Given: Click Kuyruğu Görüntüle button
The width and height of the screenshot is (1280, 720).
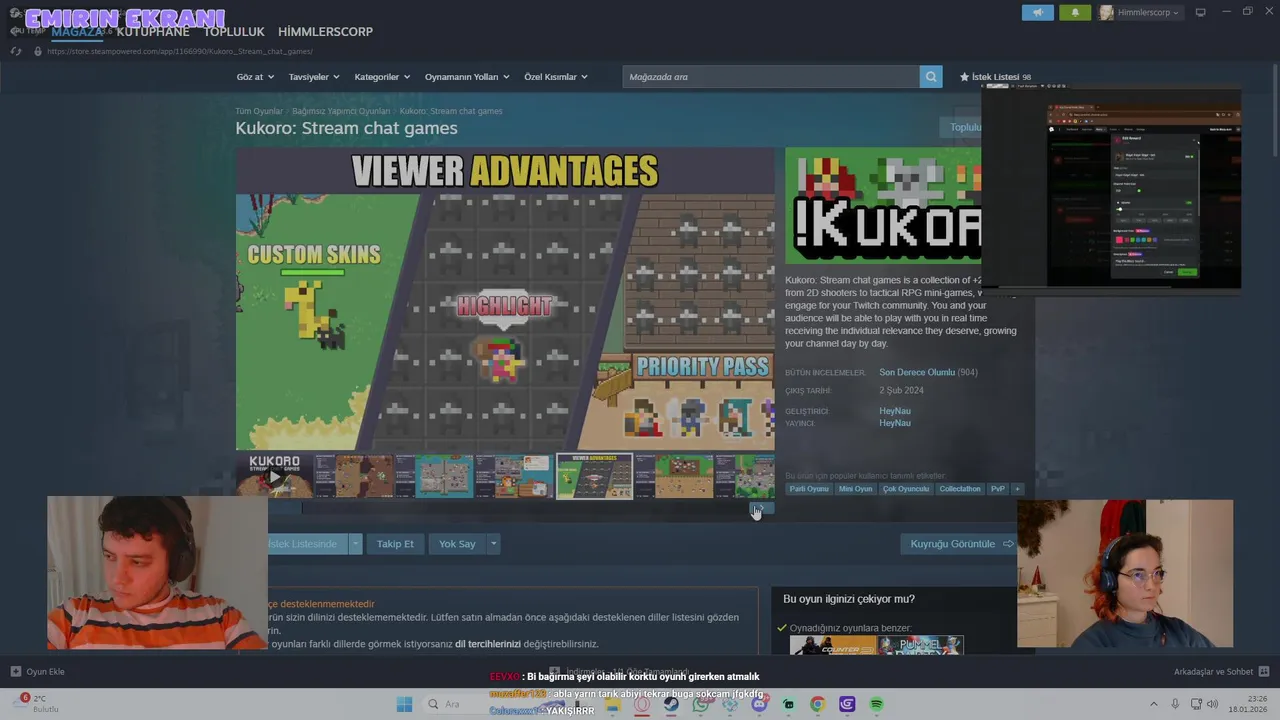Looking at the screenshot, I should pos(960,544).
